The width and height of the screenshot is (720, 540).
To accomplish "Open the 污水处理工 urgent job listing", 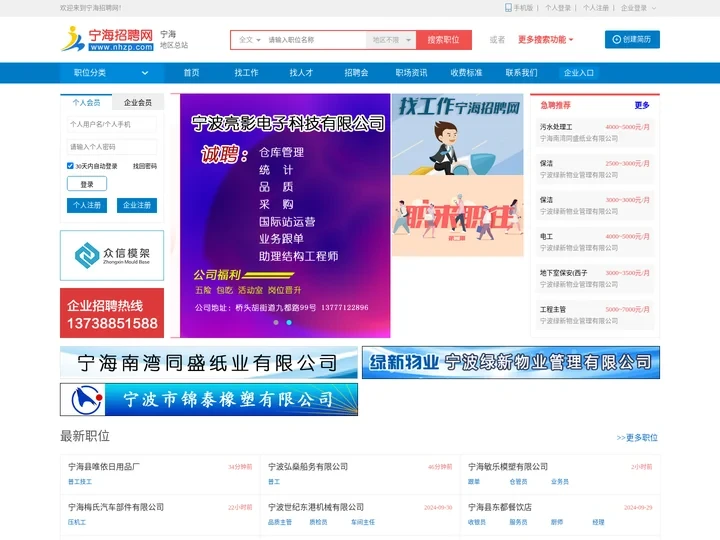I will 595,132.
